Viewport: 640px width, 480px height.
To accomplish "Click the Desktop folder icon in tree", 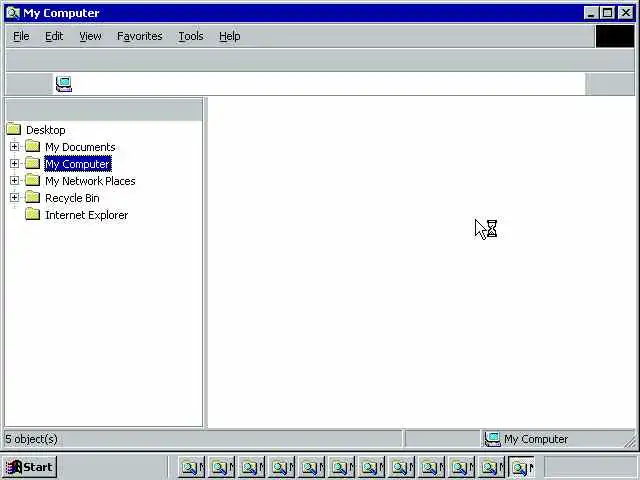I will tap(13, 129).
